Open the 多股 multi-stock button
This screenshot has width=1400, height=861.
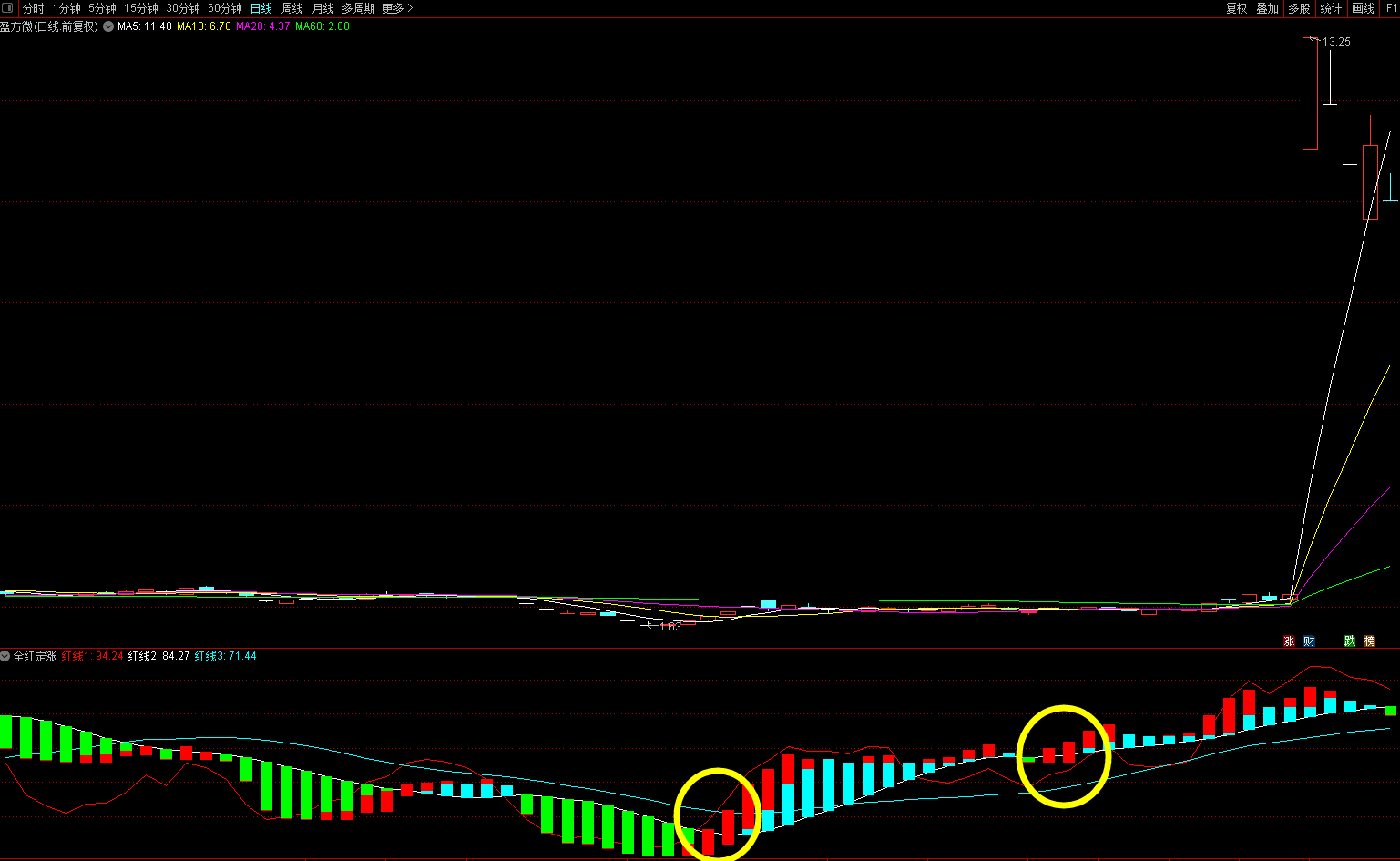click(1299, 8)
